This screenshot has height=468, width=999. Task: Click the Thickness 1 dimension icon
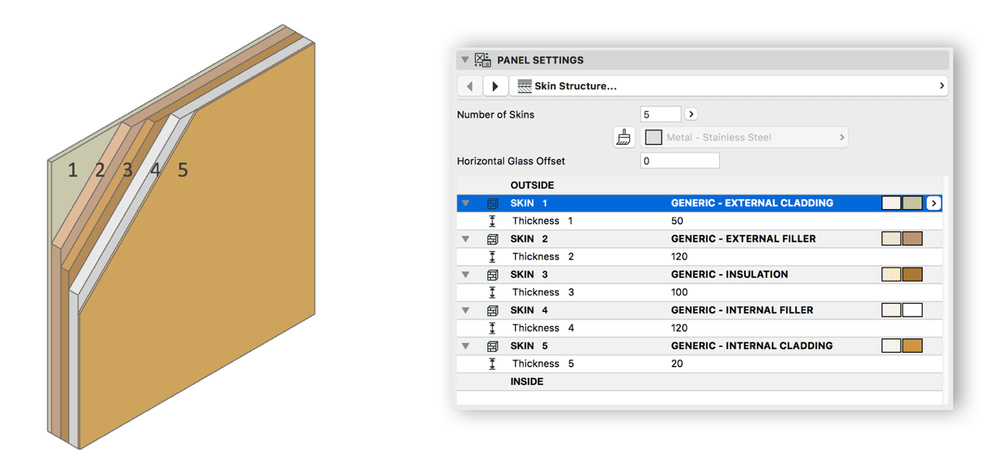[492, 221]
